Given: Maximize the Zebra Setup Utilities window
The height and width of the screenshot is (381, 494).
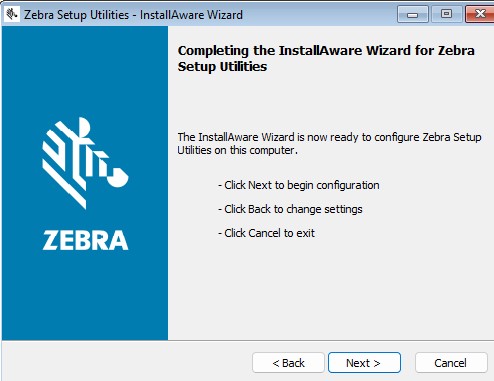Looking at the screenshot, I should click(x=446, y=14).
